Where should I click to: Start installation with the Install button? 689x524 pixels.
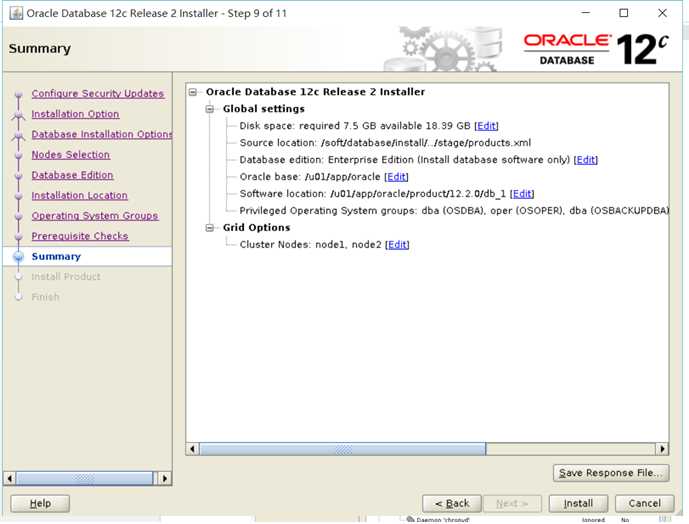tap(578, 503)
